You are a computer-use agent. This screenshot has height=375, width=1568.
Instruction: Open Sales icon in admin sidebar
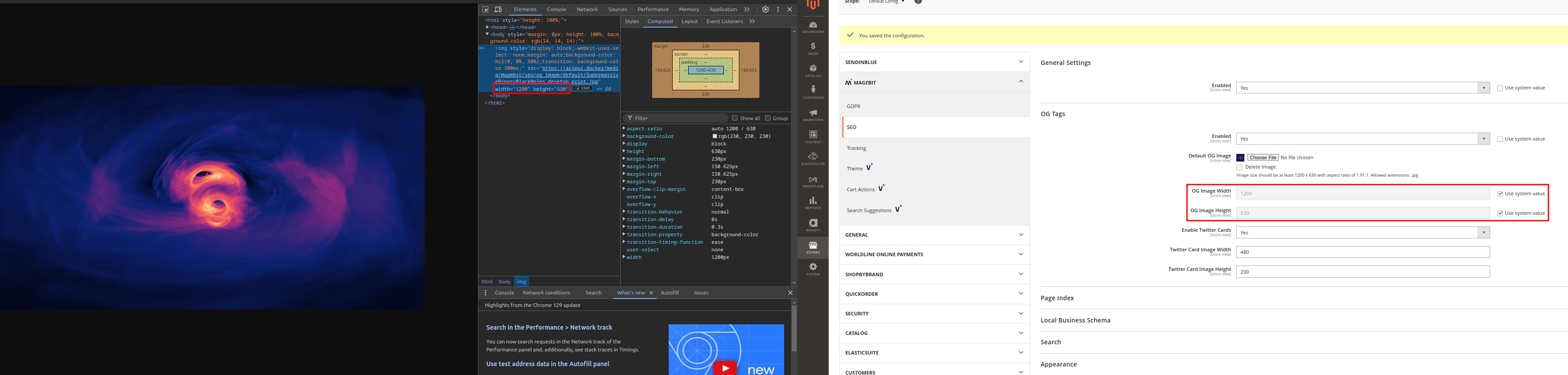point(813,48)
